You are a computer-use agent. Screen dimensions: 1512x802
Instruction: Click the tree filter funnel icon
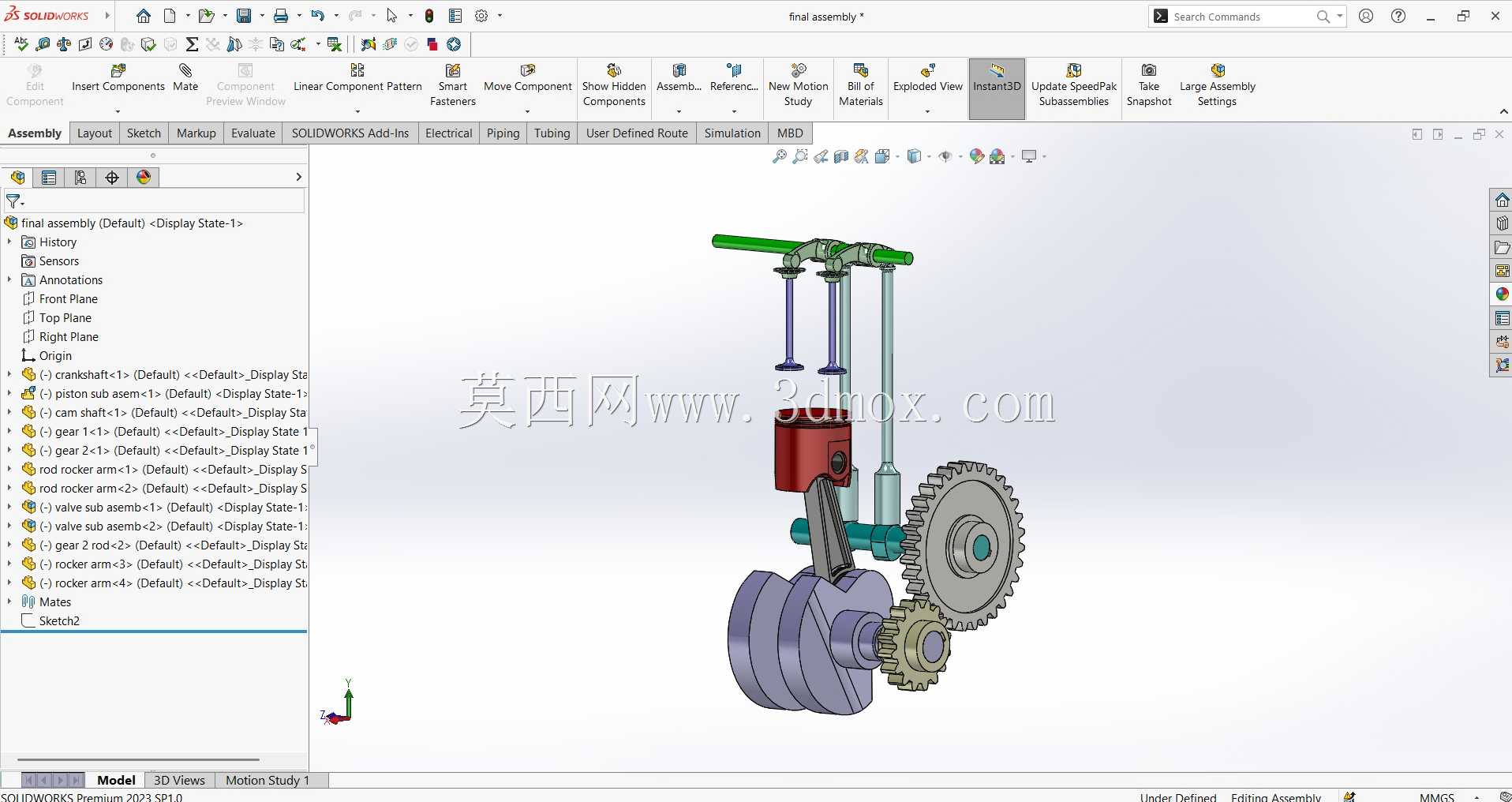(x=13, y=202)
